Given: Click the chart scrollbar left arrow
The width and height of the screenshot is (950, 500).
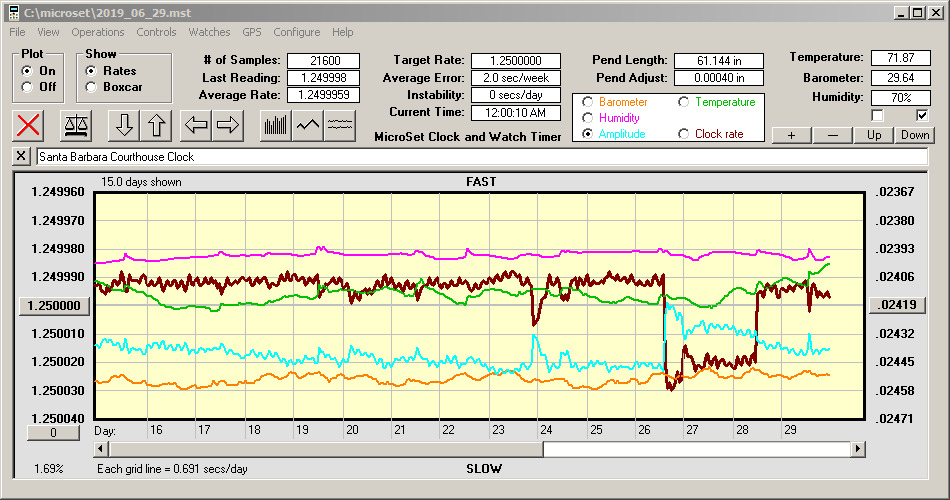Looking at the screenshot, I should 102,449.
